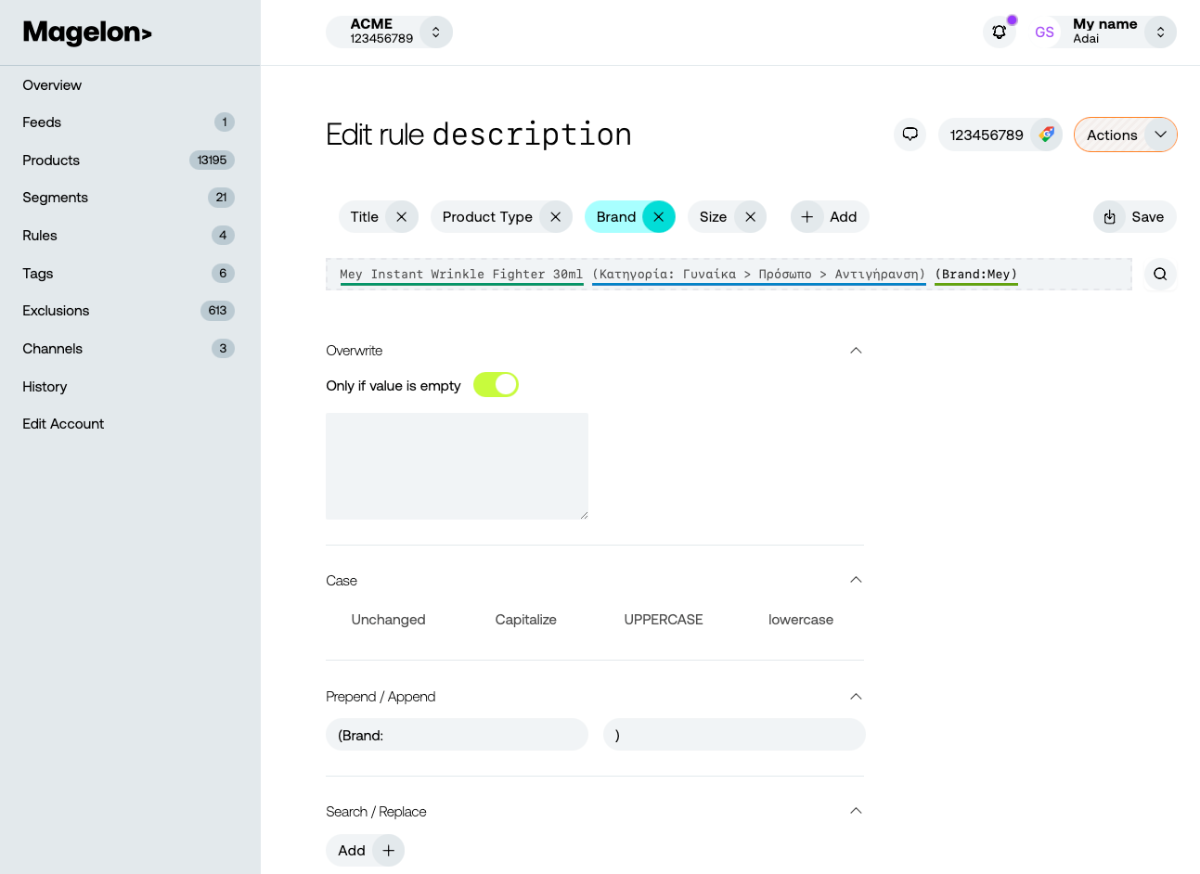Open Rules in sidebar
Screen dimensions: 1200x874
point(40,235)
